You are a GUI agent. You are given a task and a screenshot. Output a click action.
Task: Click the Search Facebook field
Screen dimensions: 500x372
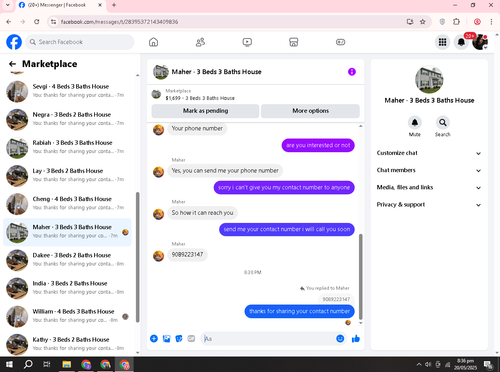tap(80, 42)
